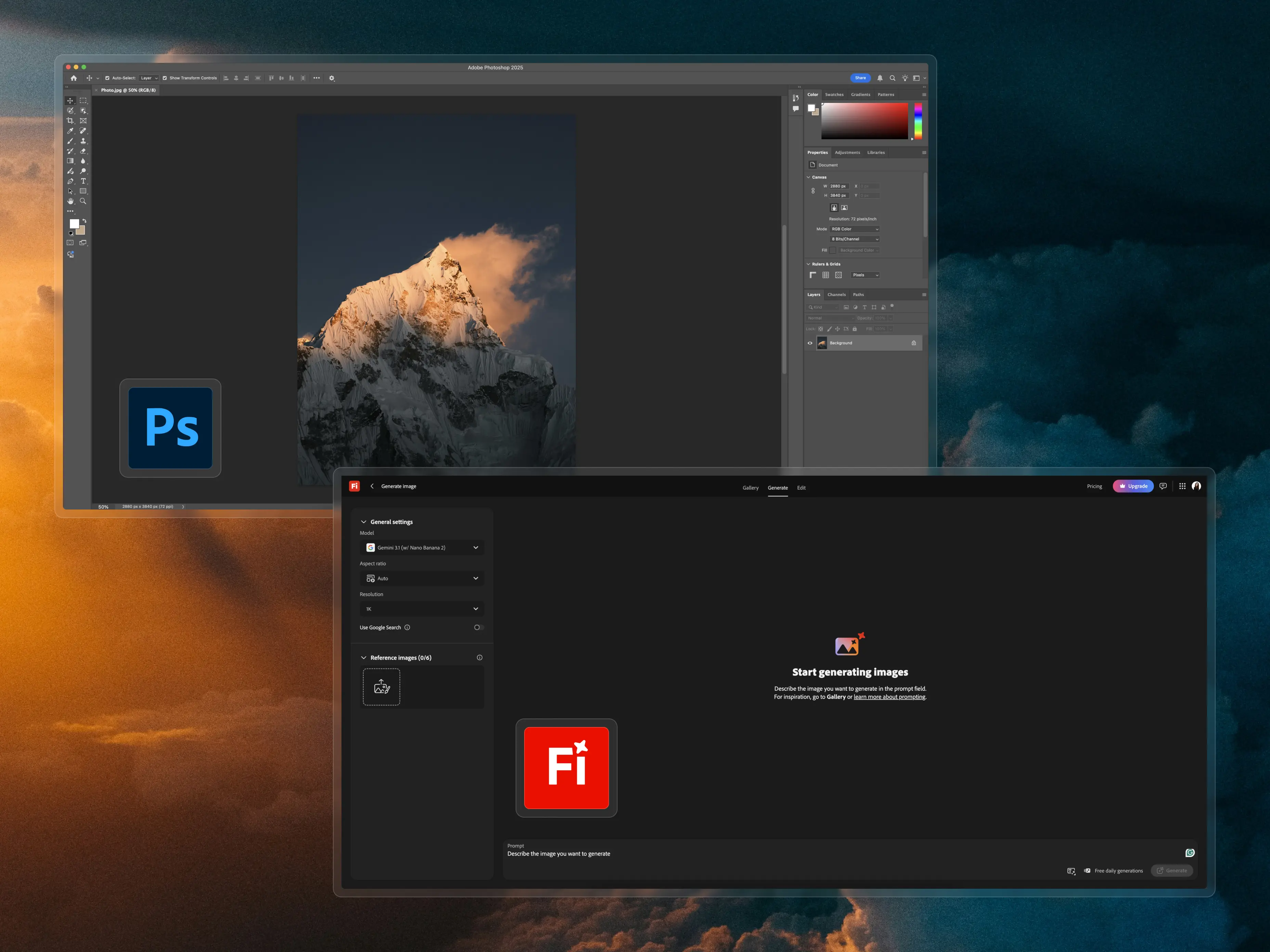
Task: Open the Firefly Gallery tab
Action: tap(750, 488)
